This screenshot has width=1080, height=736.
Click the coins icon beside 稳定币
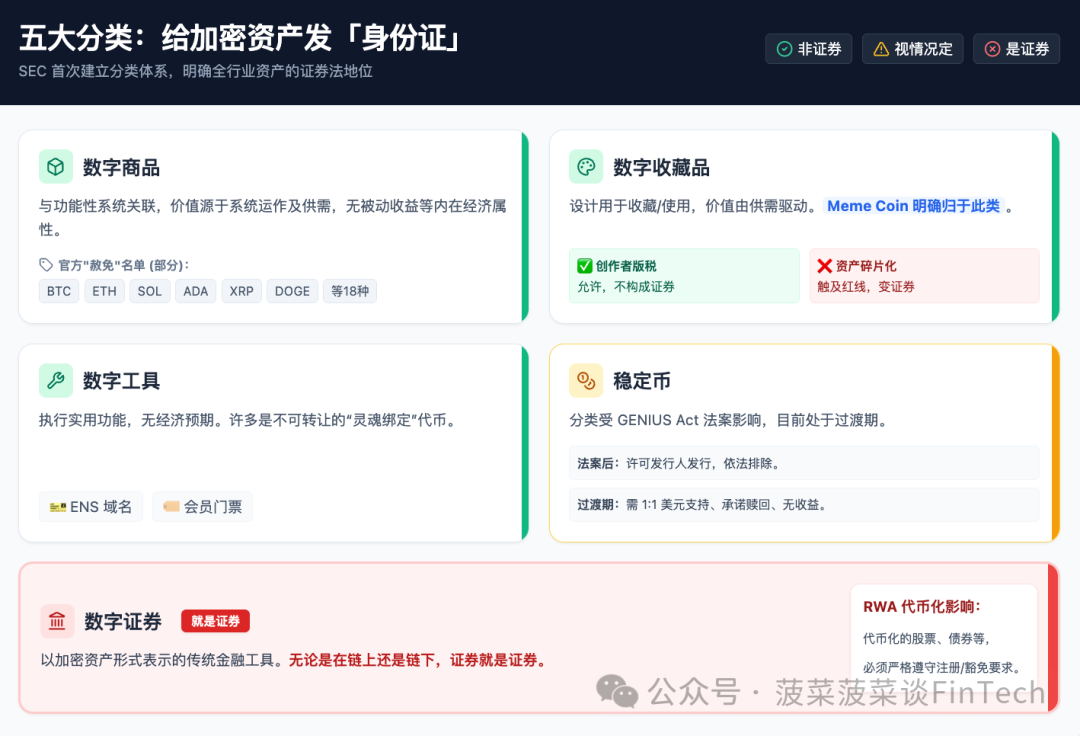[586, 381]
